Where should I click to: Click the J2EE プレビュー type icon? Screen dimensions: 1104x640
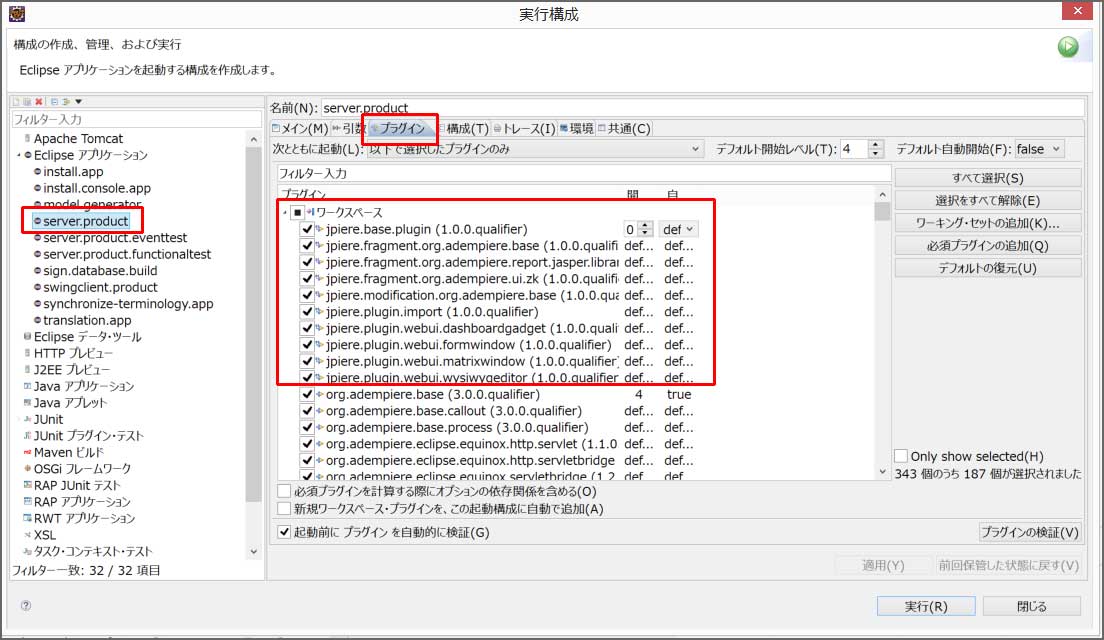(27, 370)
